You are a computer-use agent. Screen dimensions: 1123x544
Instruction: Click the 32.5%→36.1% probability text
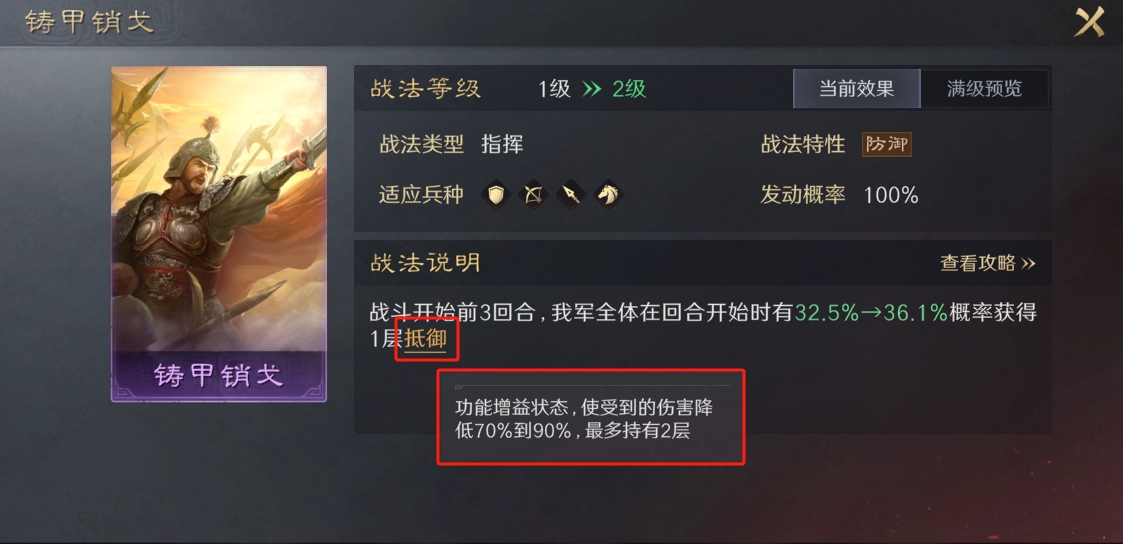pyautogui.click(x=871, y=313)
